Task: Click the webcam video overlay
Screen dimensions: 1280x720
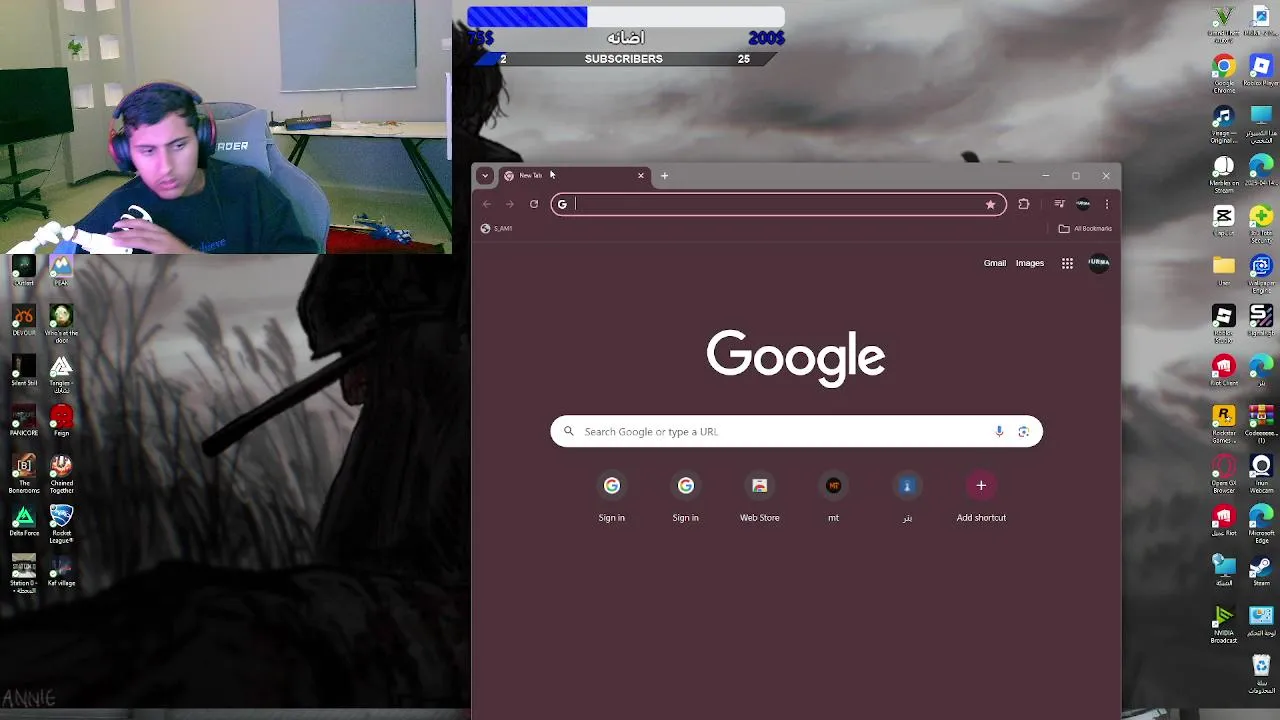Action: coord(226,127)
